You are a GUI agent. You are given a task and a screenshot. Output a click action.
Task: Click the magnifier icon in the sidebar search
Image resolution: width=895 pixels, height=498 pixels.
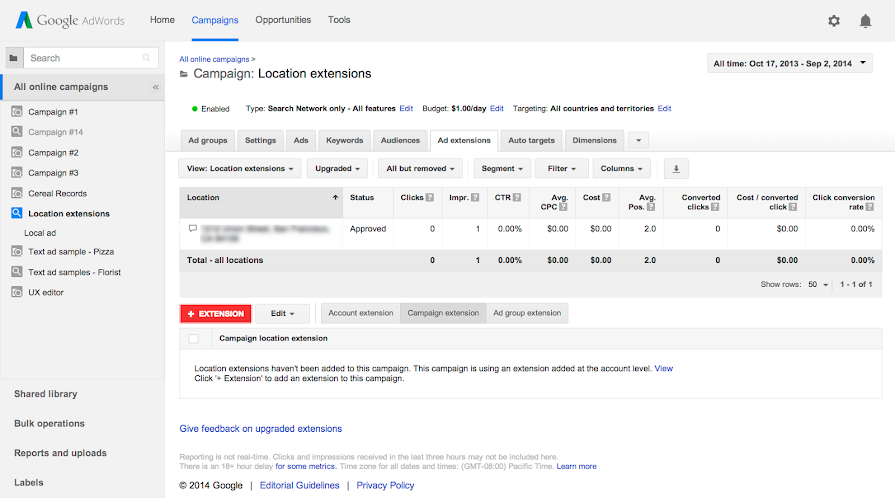coord(146,58)
